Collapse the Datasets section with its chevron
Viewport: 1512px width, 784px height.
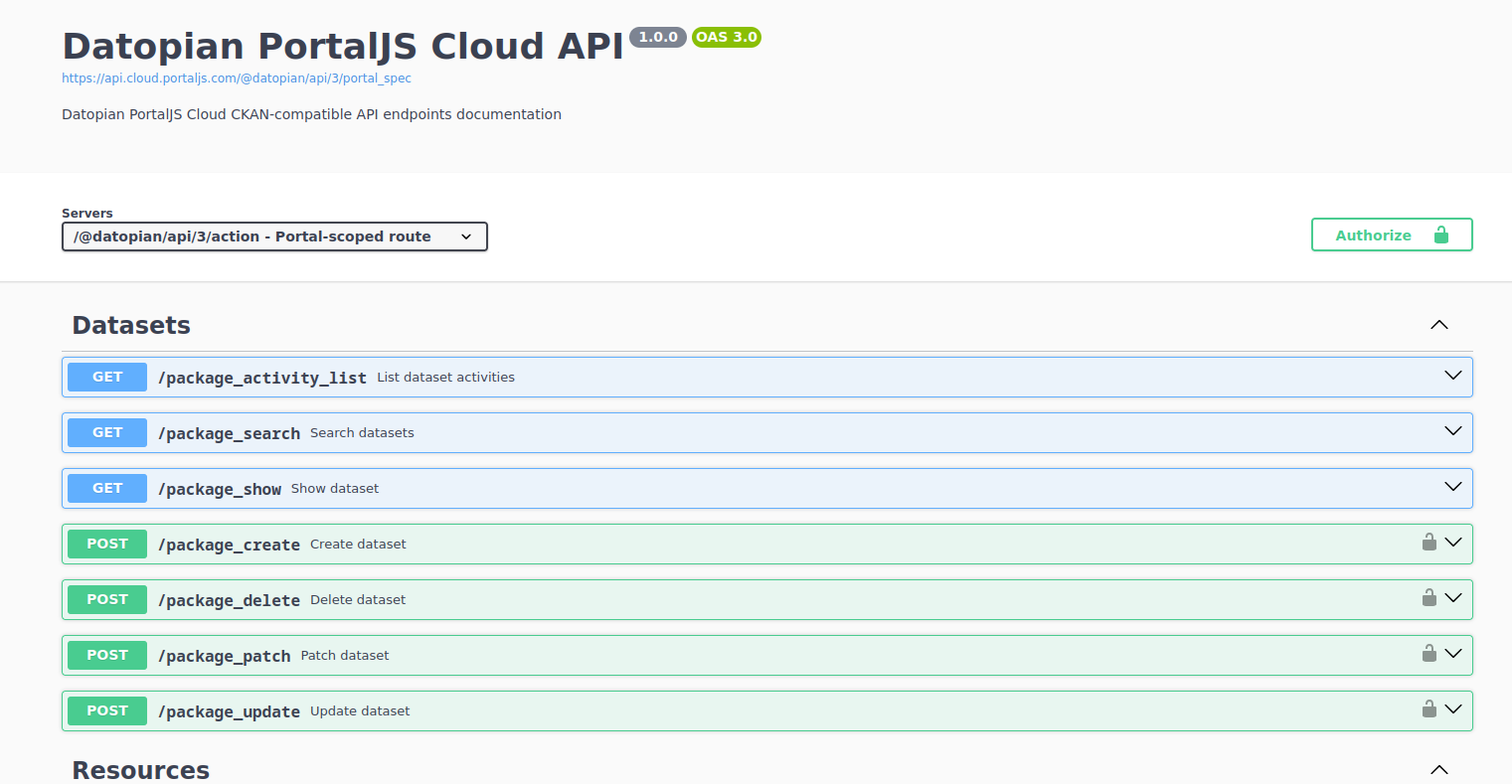1438,324
